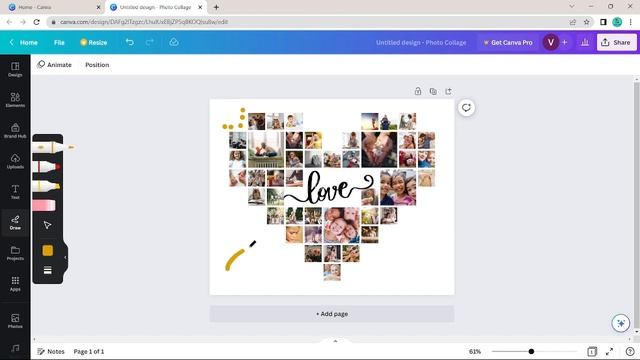Expand the page thumbnails chevron
The width and height of the screenshot is (640, 360).
click(x=336, y=341)
